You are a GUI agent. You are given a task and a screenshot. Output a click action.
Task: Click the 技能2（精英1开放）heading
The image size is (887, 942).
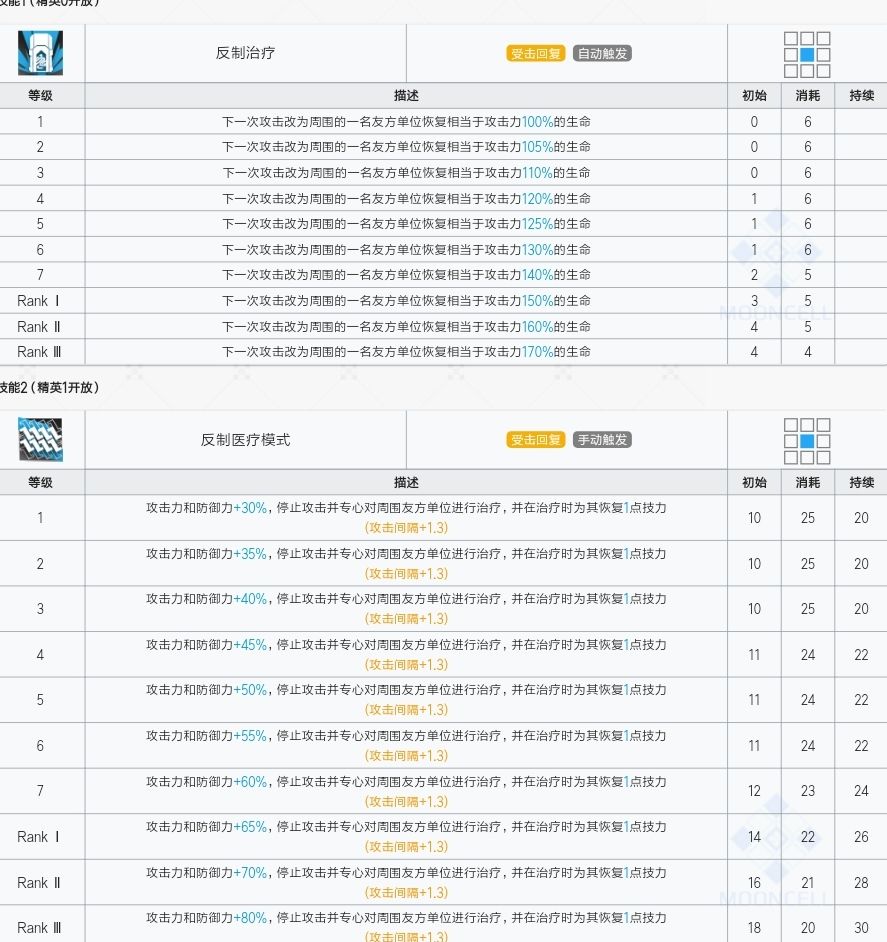click(x=49, y=387)
